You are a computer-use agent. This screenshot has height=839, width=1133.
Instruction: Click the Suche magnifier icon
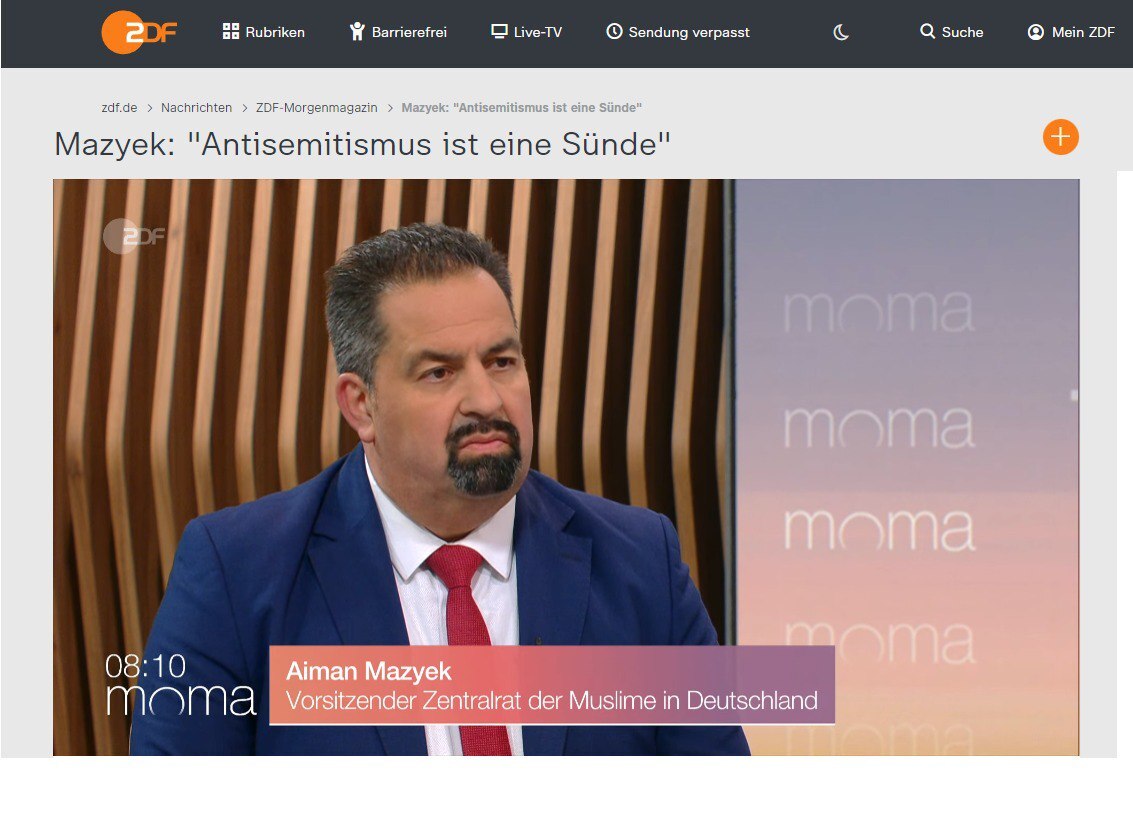coord(927,31)
